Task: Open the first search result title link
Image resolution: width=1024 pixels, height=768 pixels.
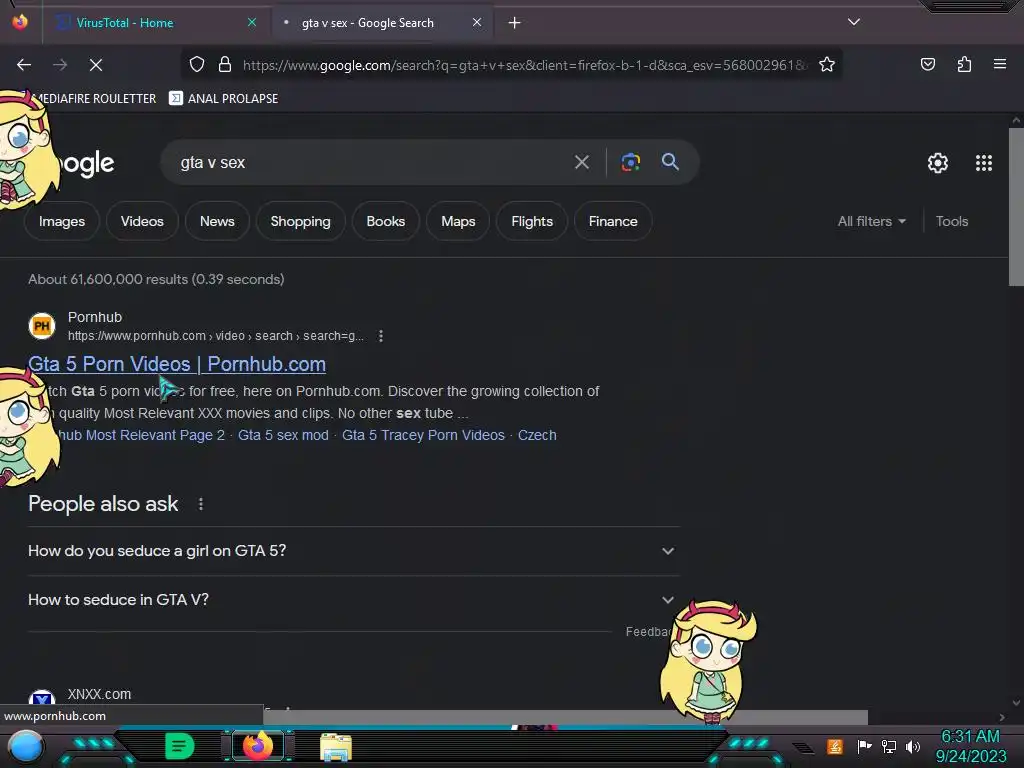Action: click(x=177, y=364)
